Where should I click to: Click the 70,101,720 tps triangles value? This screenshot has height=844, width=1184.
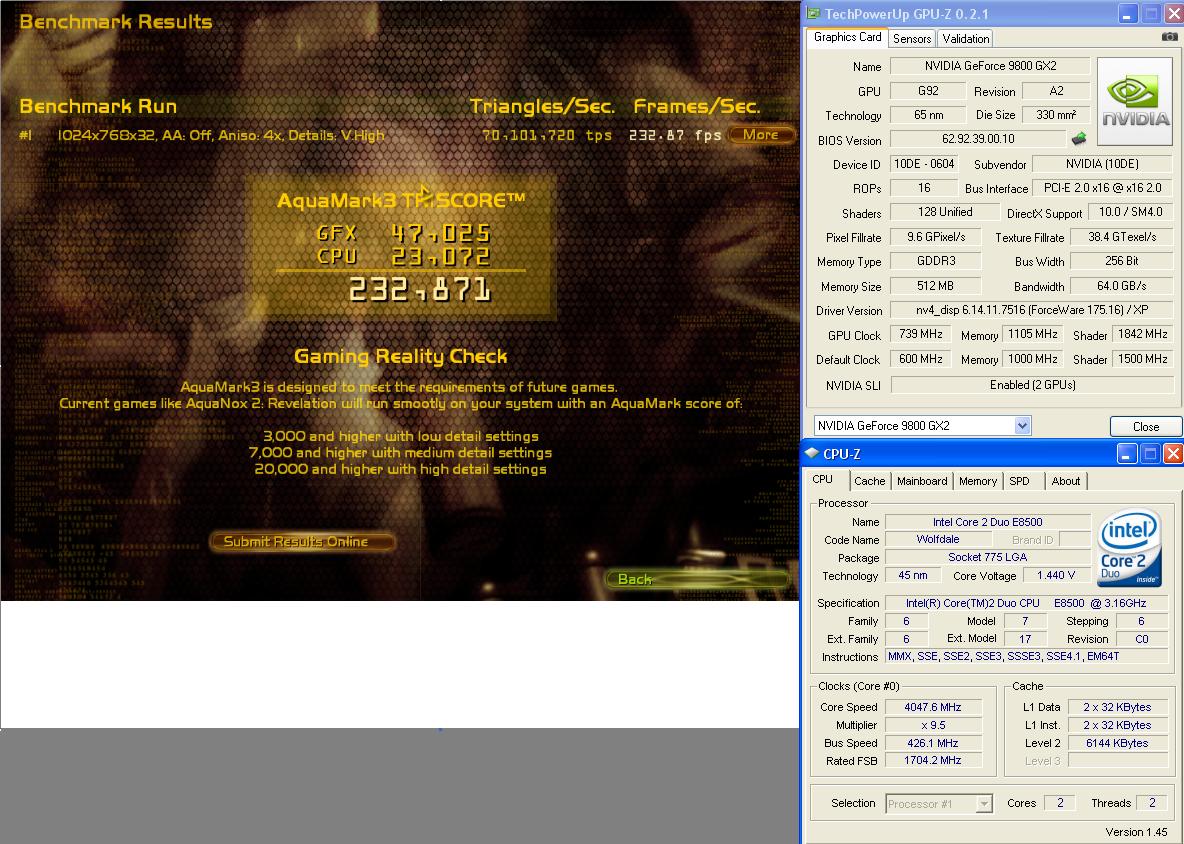pyautogui.click(x=547, y=135)
